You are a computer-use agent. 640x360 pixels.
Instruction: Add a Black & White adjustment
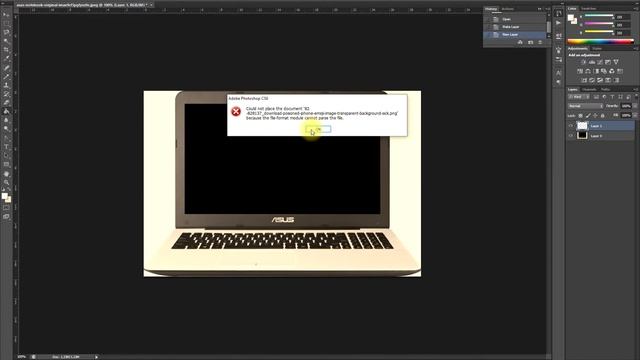pos(596,71)
